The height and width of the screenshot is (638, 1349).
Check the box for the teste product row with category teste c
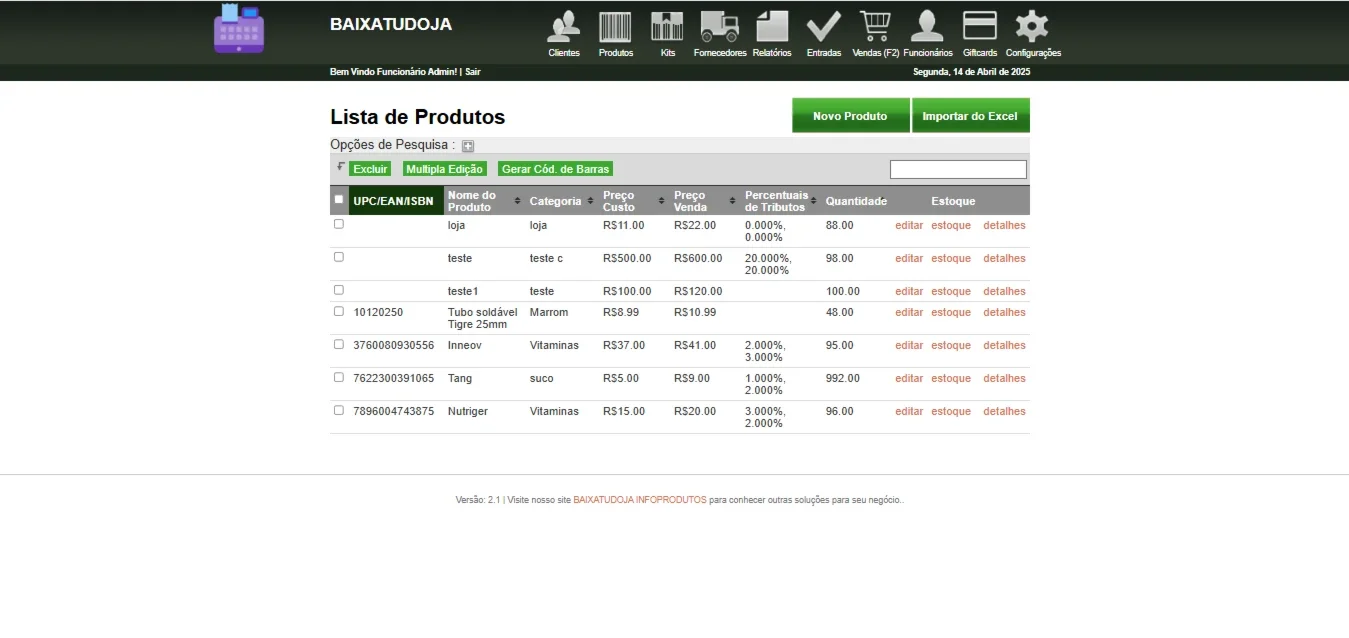click(339, 257)
